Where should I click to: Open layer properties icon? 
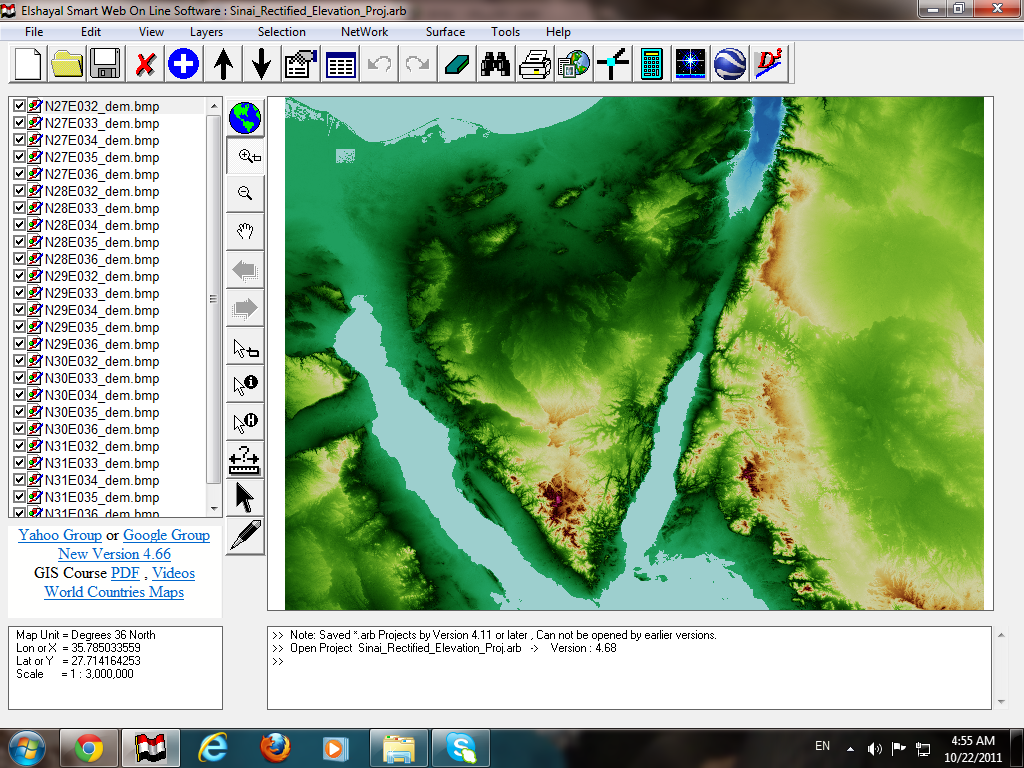[300, 64]
